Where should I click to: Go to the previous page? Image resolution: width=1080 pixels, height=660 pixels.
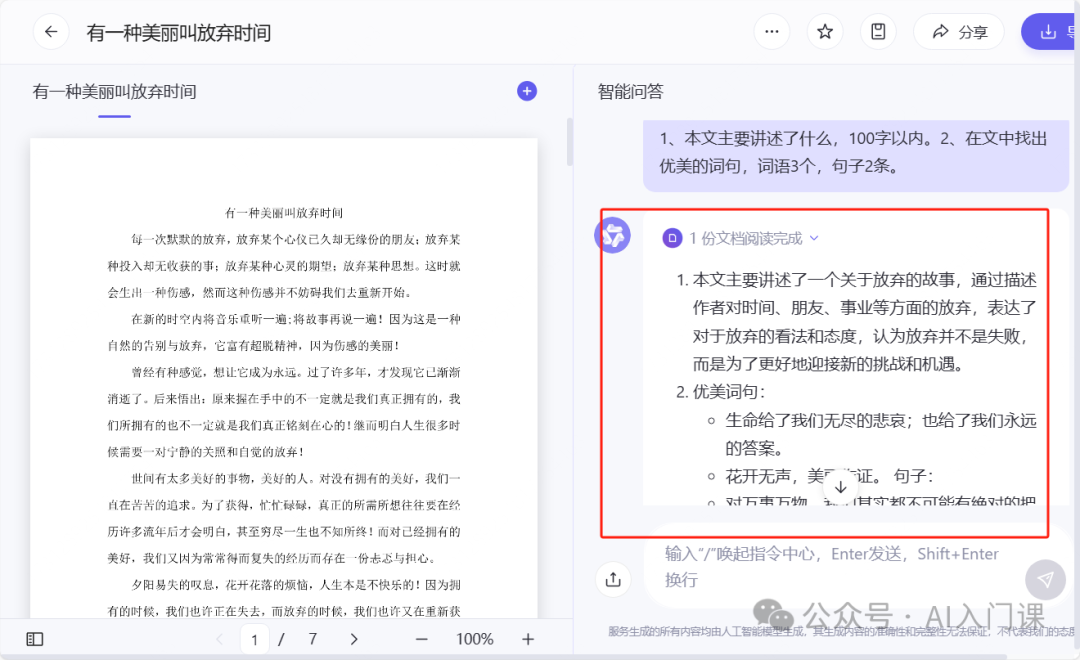pos(219,639)
